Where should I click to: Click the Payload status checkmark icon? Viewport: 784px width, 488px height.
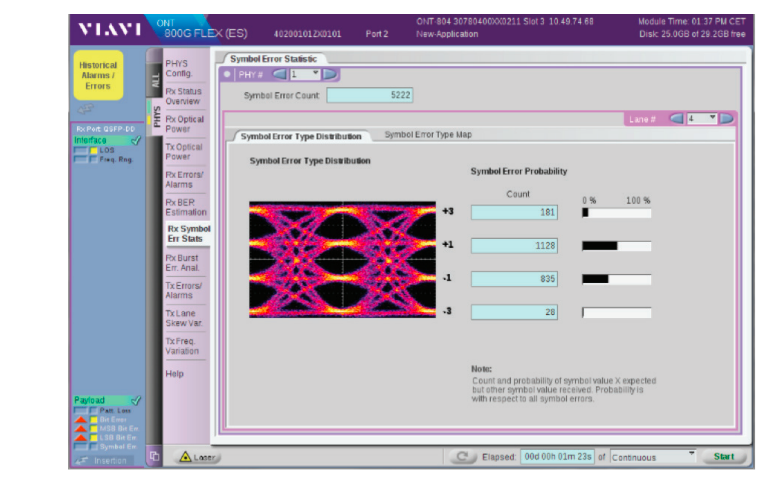tap(136, 400)
